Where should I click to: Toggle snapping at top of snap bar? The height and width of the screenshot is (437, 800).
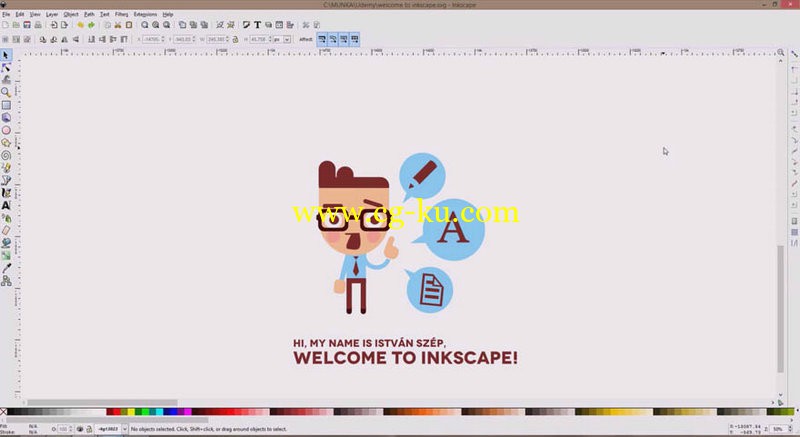pyautogui.click(x=794, y=55)
